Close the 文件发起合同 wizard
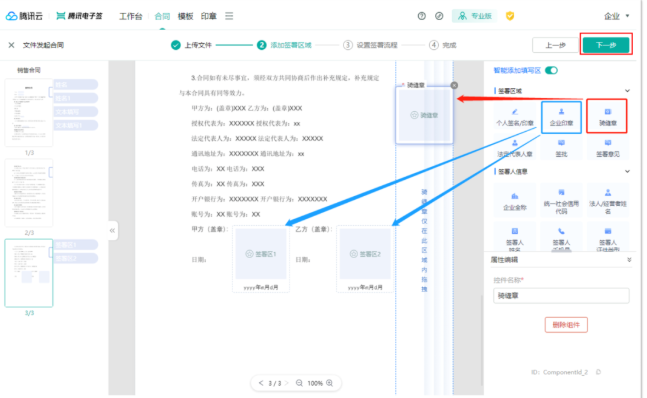 pyautogui.click(x=12, y=45)
